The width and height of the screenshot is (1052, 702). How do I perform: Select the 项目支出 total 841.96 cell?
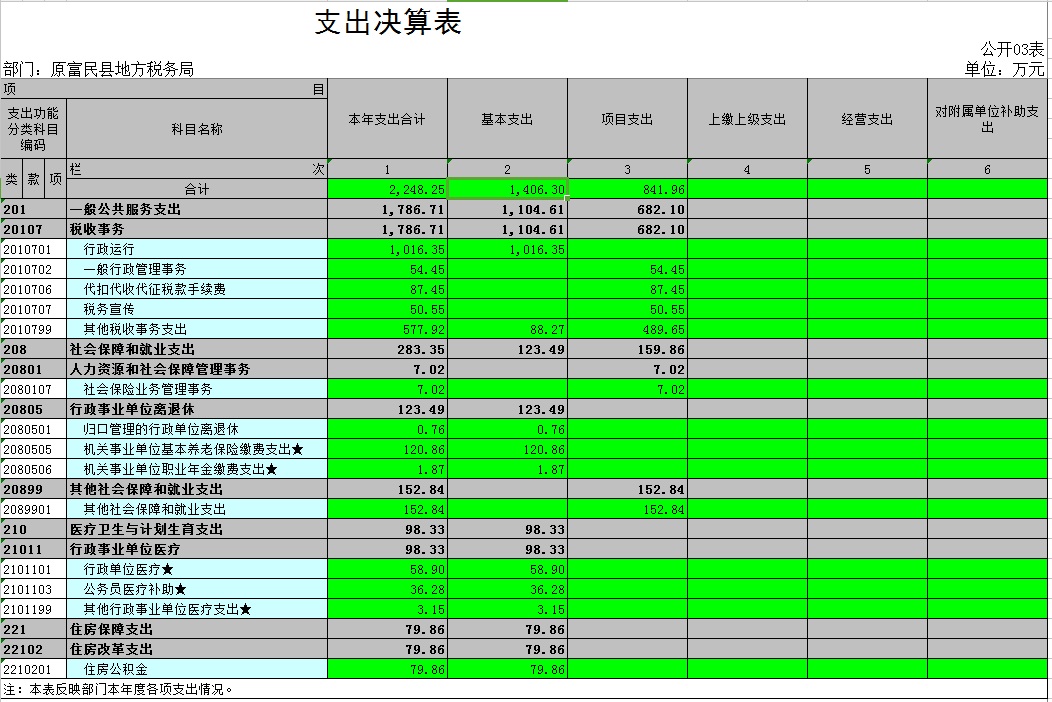click(x=627, y=189)
